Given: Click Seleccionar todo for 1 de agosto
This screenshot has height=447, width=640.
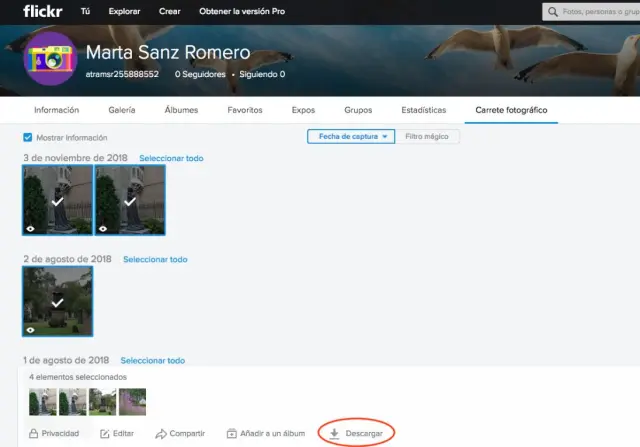Looking at the screenshot, I should pos(152,360).
